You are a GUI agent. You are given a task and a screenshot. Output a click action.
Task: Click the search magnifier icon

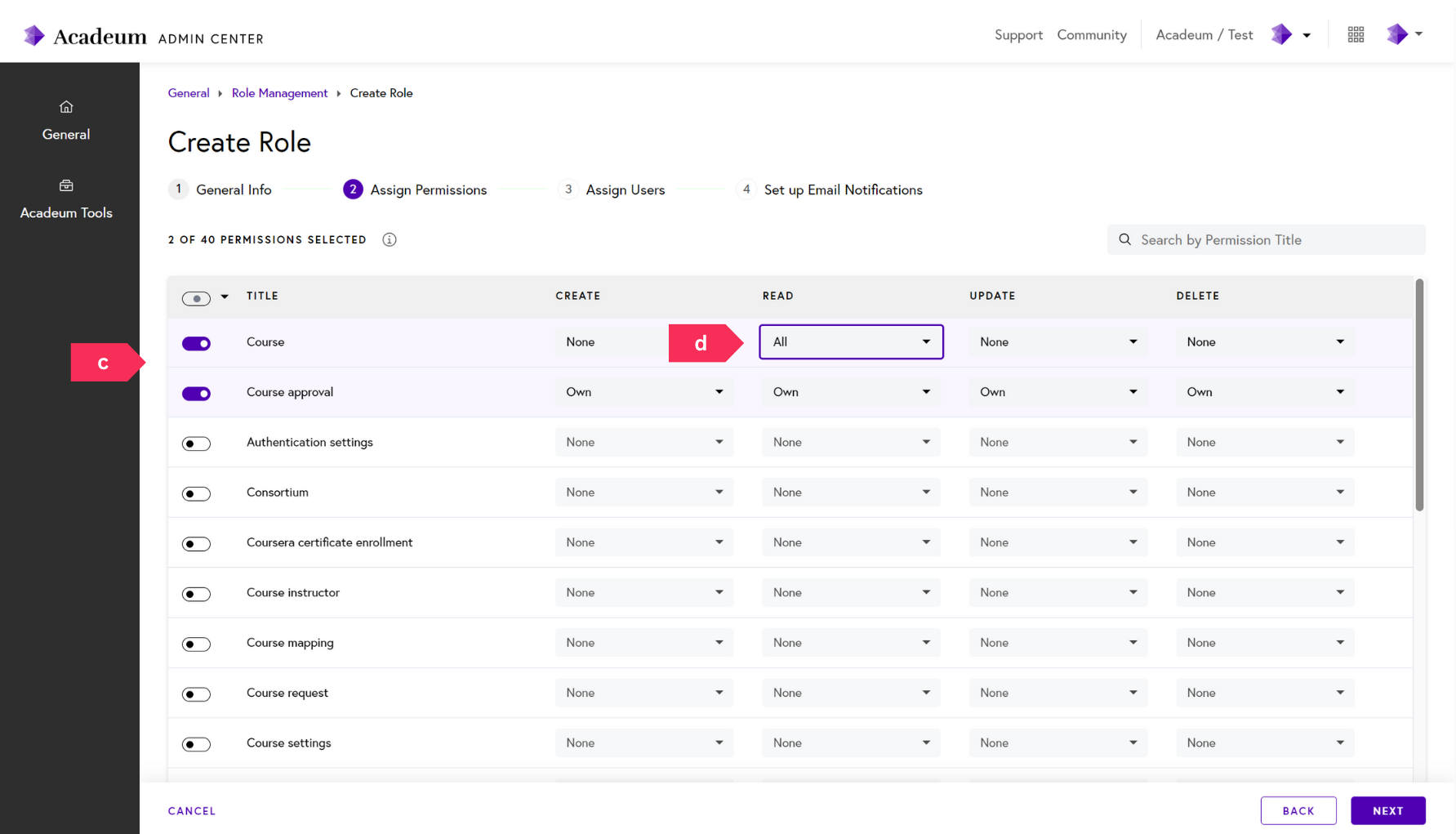click(x=1124, y=239)
